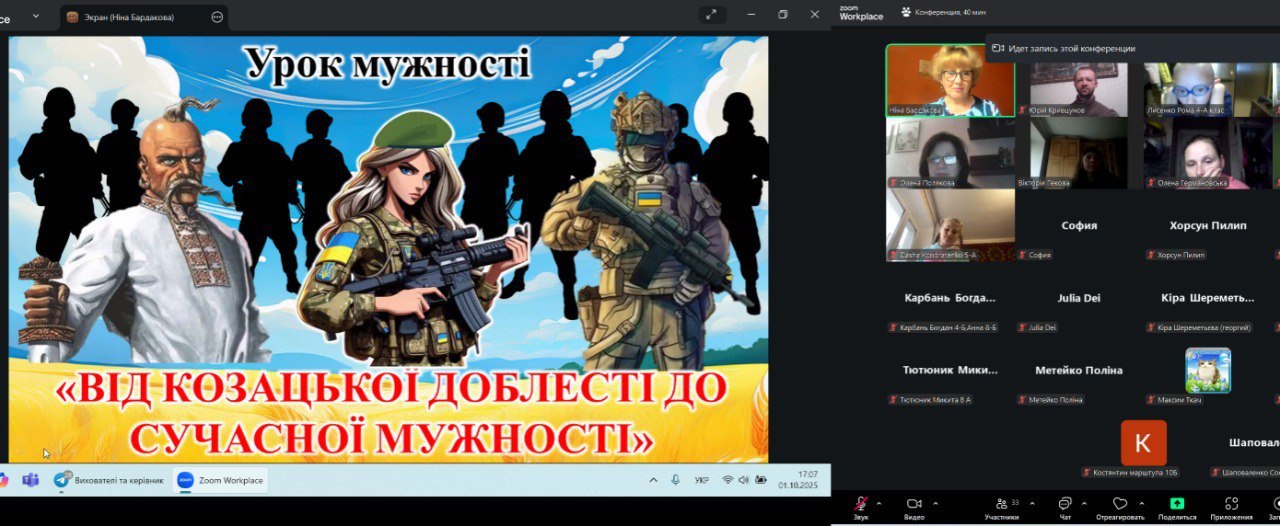The image size is (1280, 526).
Task: Open the Конференция meeting info at the top
Action: point(943,12)
